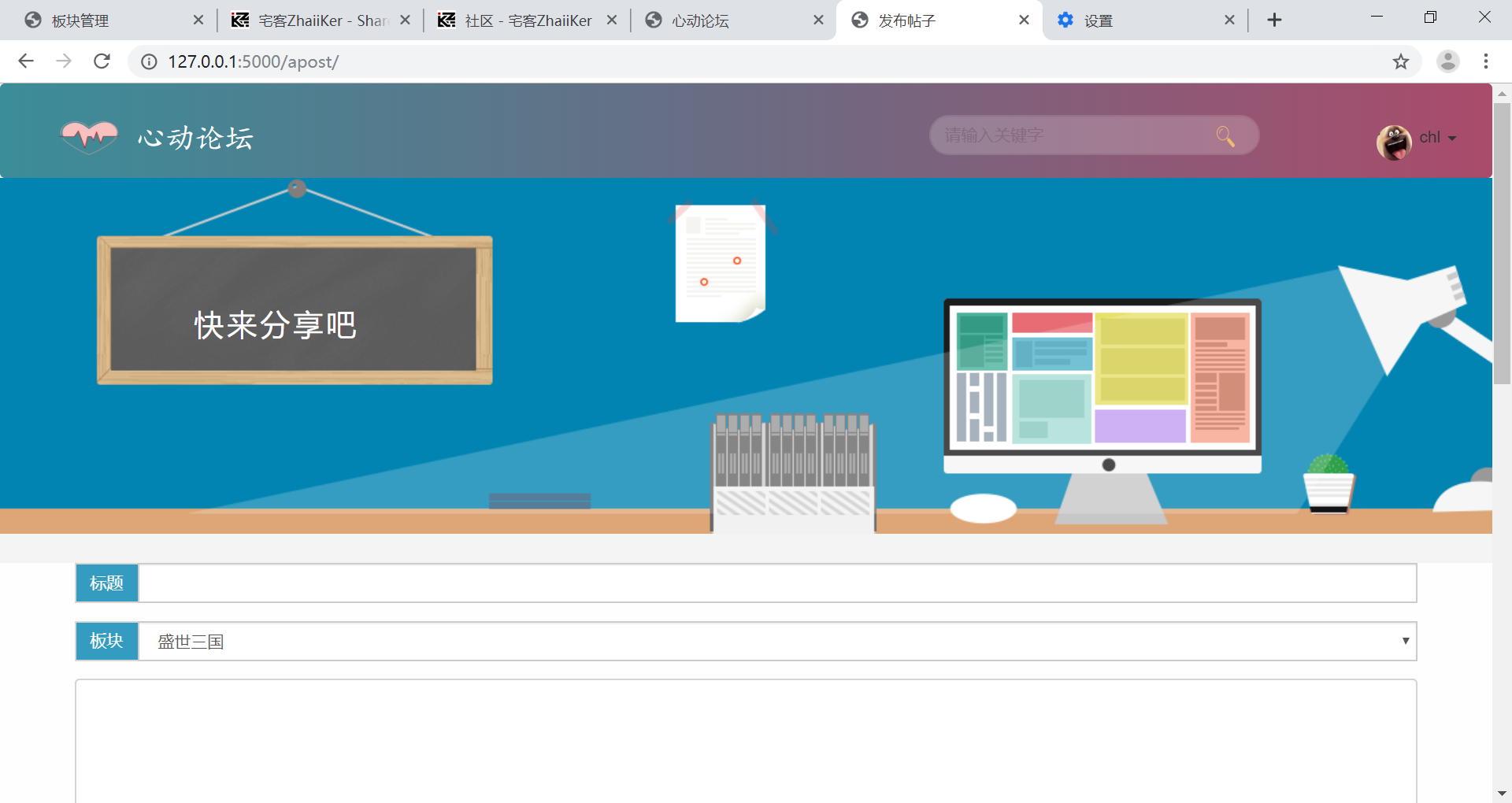Click inside the post content editor area

click(x=746, y=741)
